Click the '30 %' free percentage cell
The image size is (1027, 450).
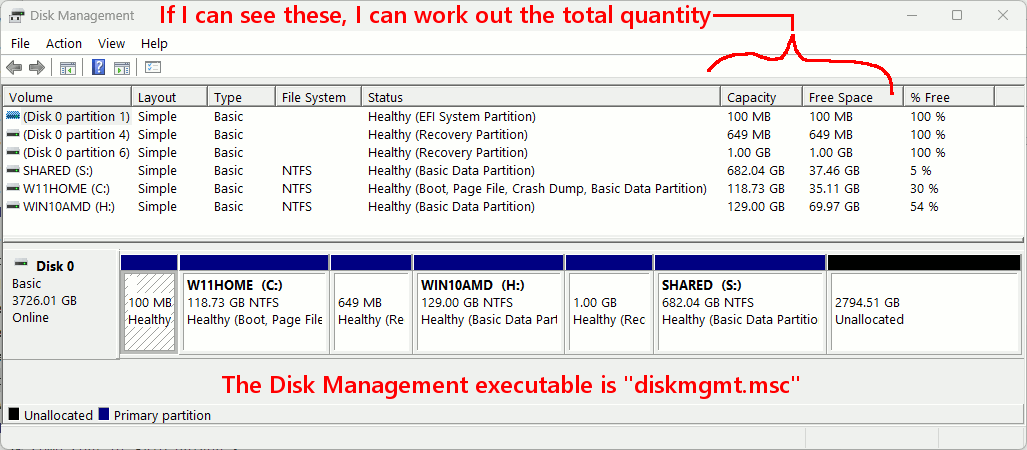(924, 189)
